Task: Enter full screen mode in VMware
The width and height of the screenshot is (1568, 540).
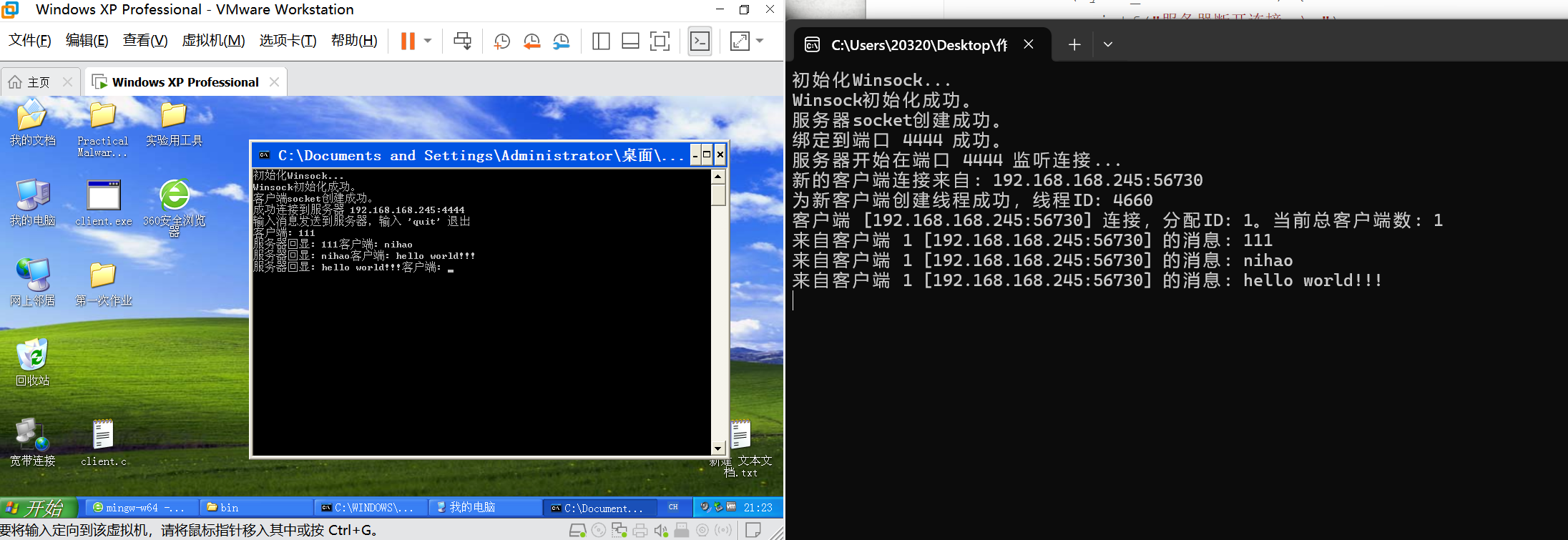Action: 660,41
